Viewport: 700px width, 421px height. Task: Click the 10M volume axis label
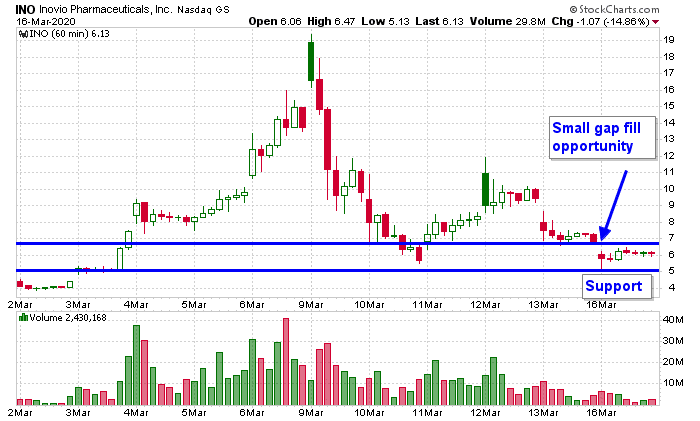673,383
